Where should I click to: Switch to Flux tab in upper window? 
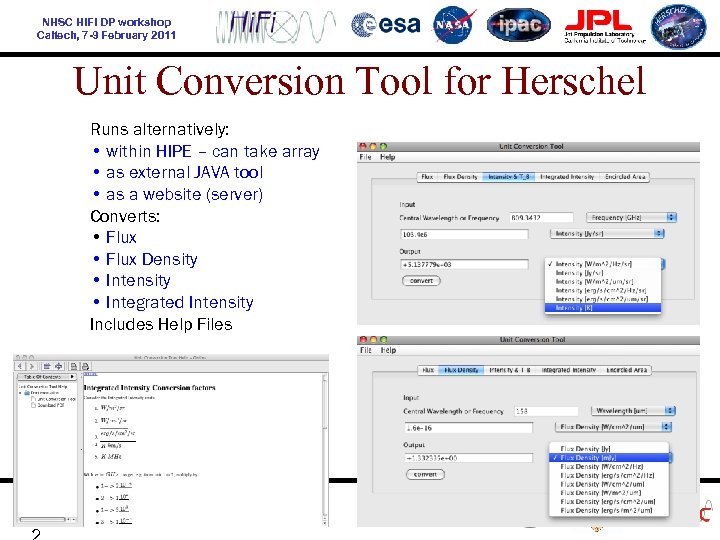(427, 177)
